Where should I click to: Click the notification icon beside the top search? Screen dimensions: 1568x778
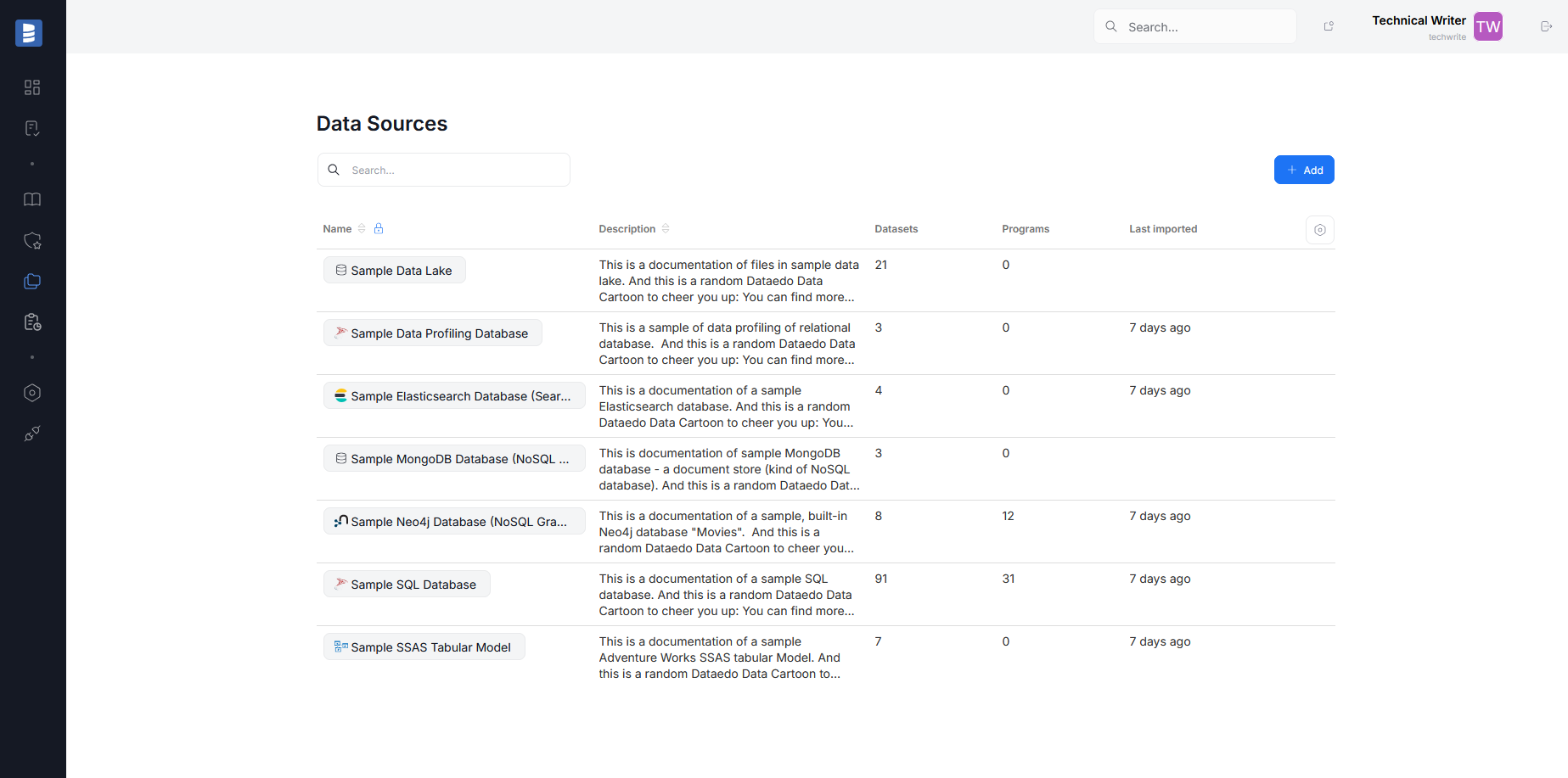[x=1329, y=26]
